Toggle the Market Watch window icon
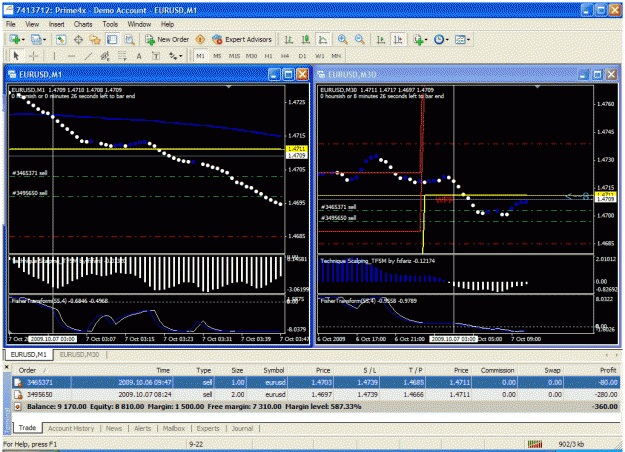 pyautogui.click(x=61, y=39)
